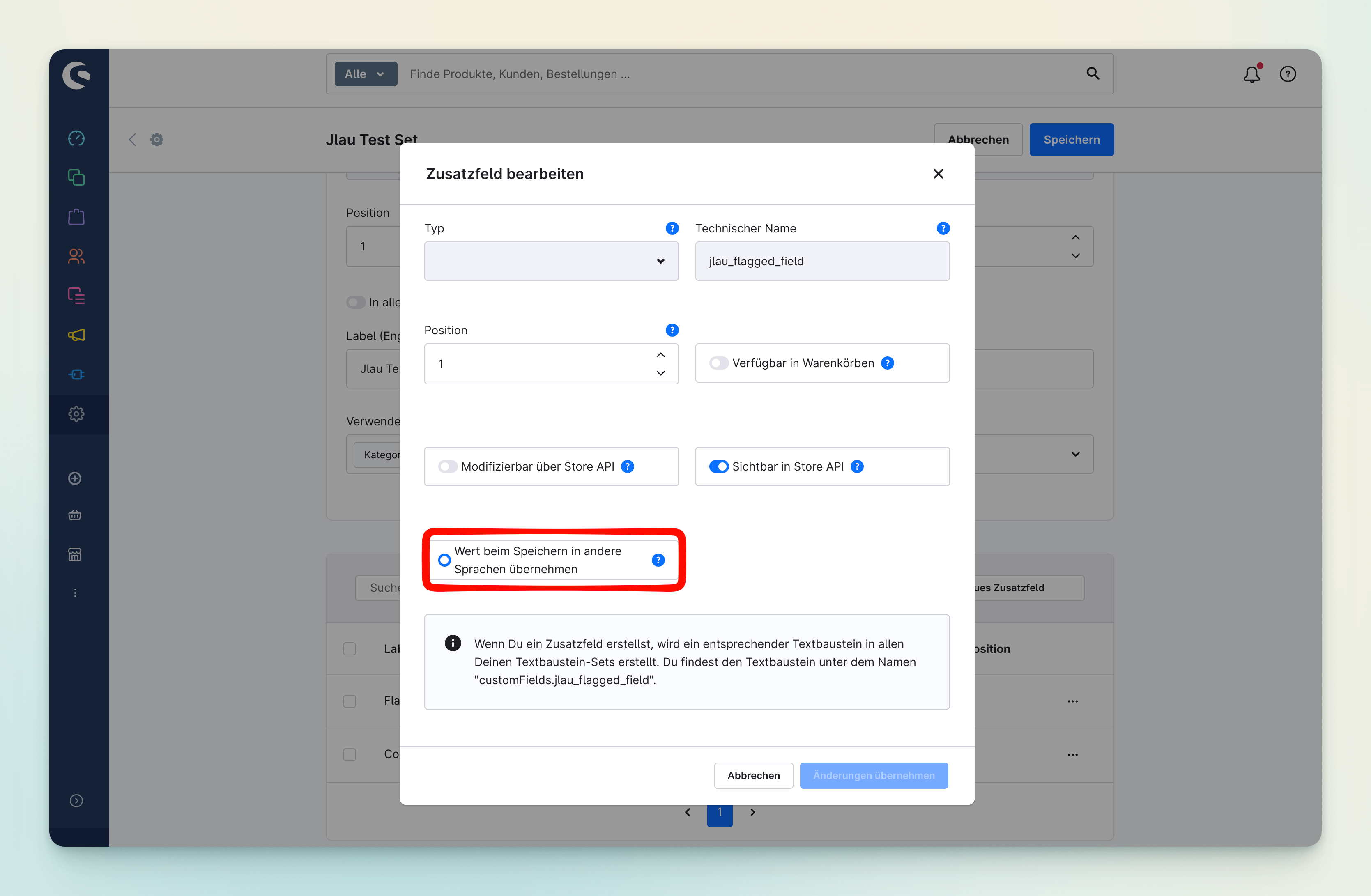Tick the checkbox of the 'Fla' row
Screen dimensions: 1371x896
pyautogui.click(x=350, y=701)
